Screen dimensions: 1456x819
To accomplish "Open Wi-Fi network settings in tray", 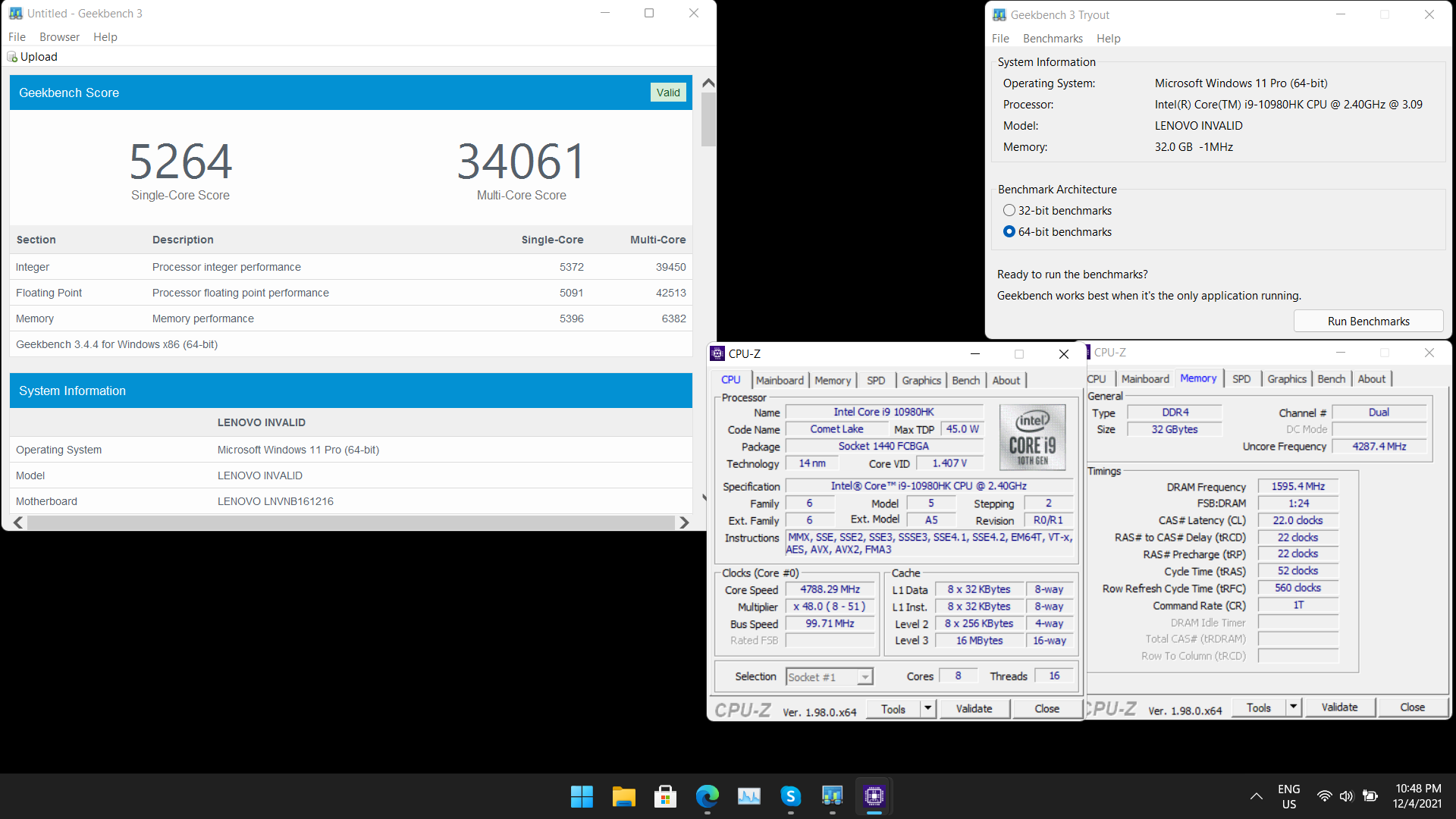I will 1324,796.
